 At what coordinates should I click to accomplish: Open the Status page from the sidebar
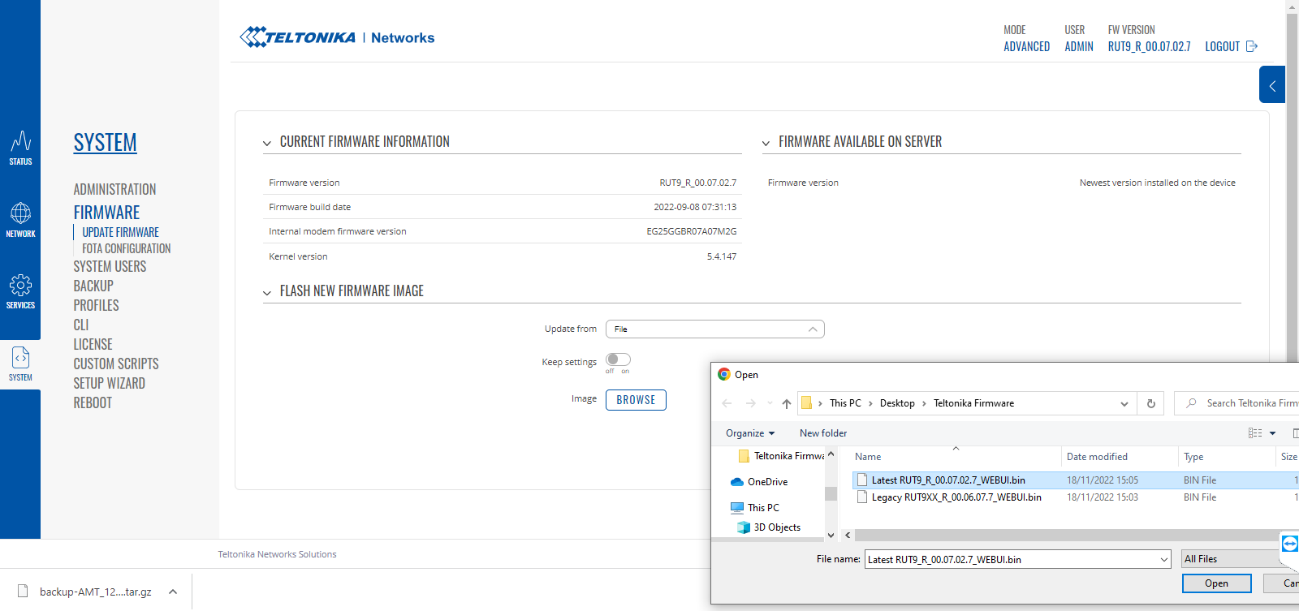(20, 148)
